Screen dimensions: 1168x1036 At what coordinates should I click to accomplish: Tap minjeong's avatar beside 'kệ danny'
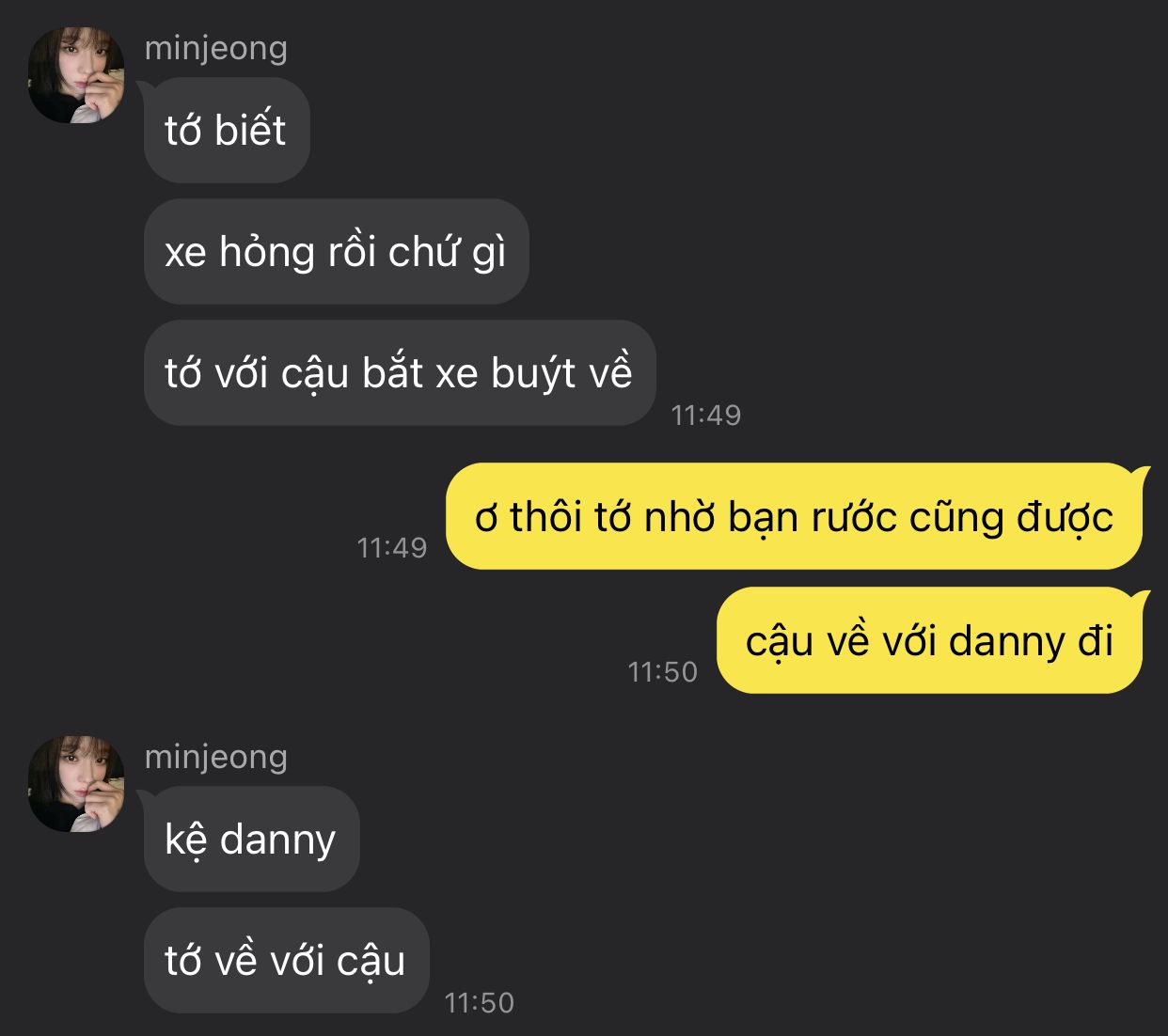pyautogui.click(x=76, y=784)
